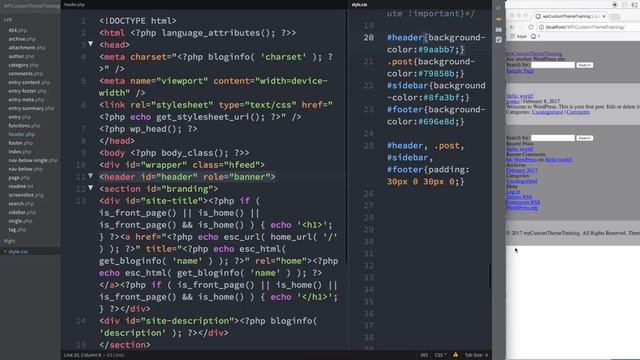This screenshot has width=640, height=360.
Task: Click the top refresh icon in the Brackets right toolbar
Action: point(498,7)
